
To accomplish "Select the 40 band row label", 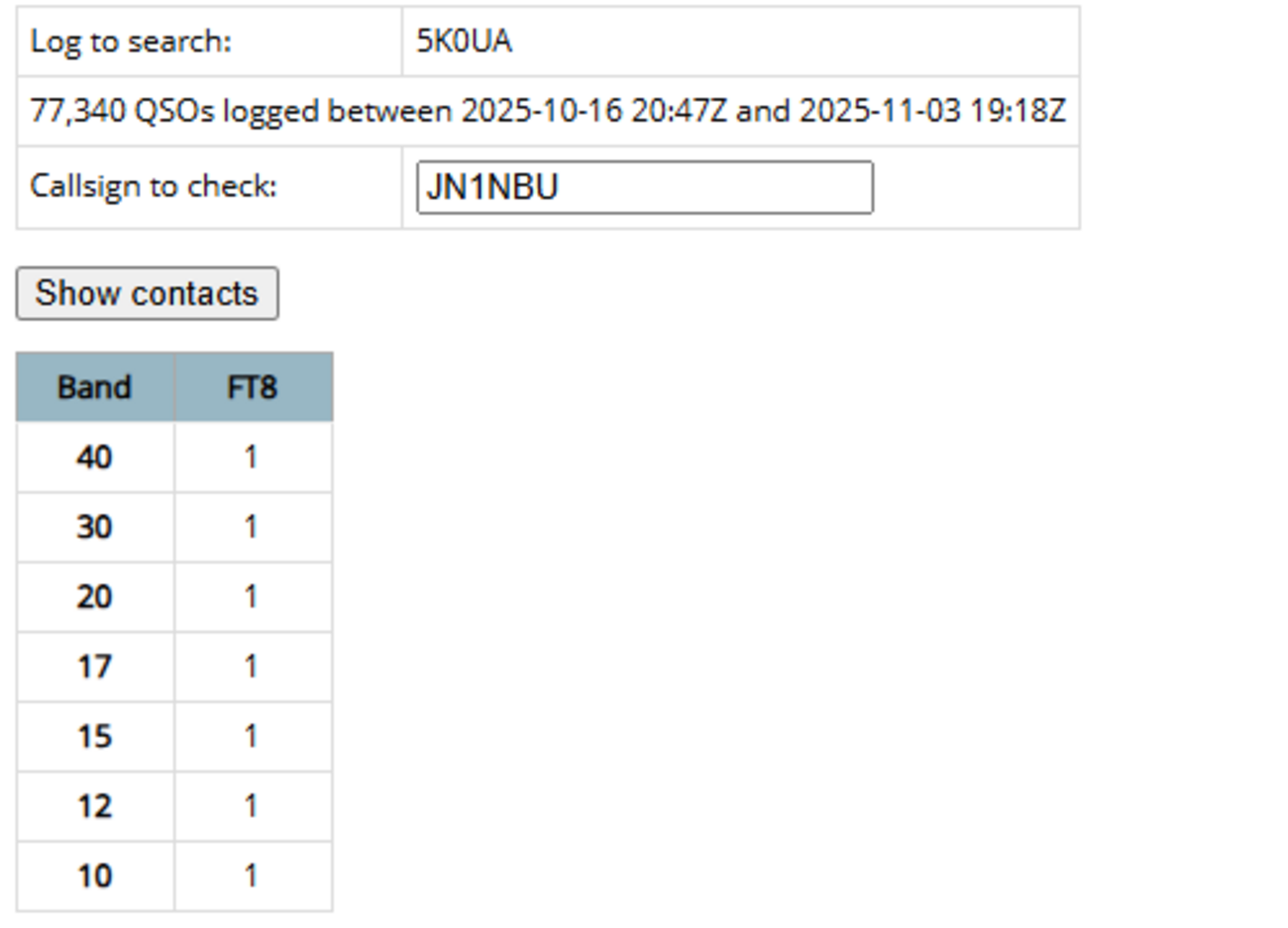I will [x=94, y=457].
